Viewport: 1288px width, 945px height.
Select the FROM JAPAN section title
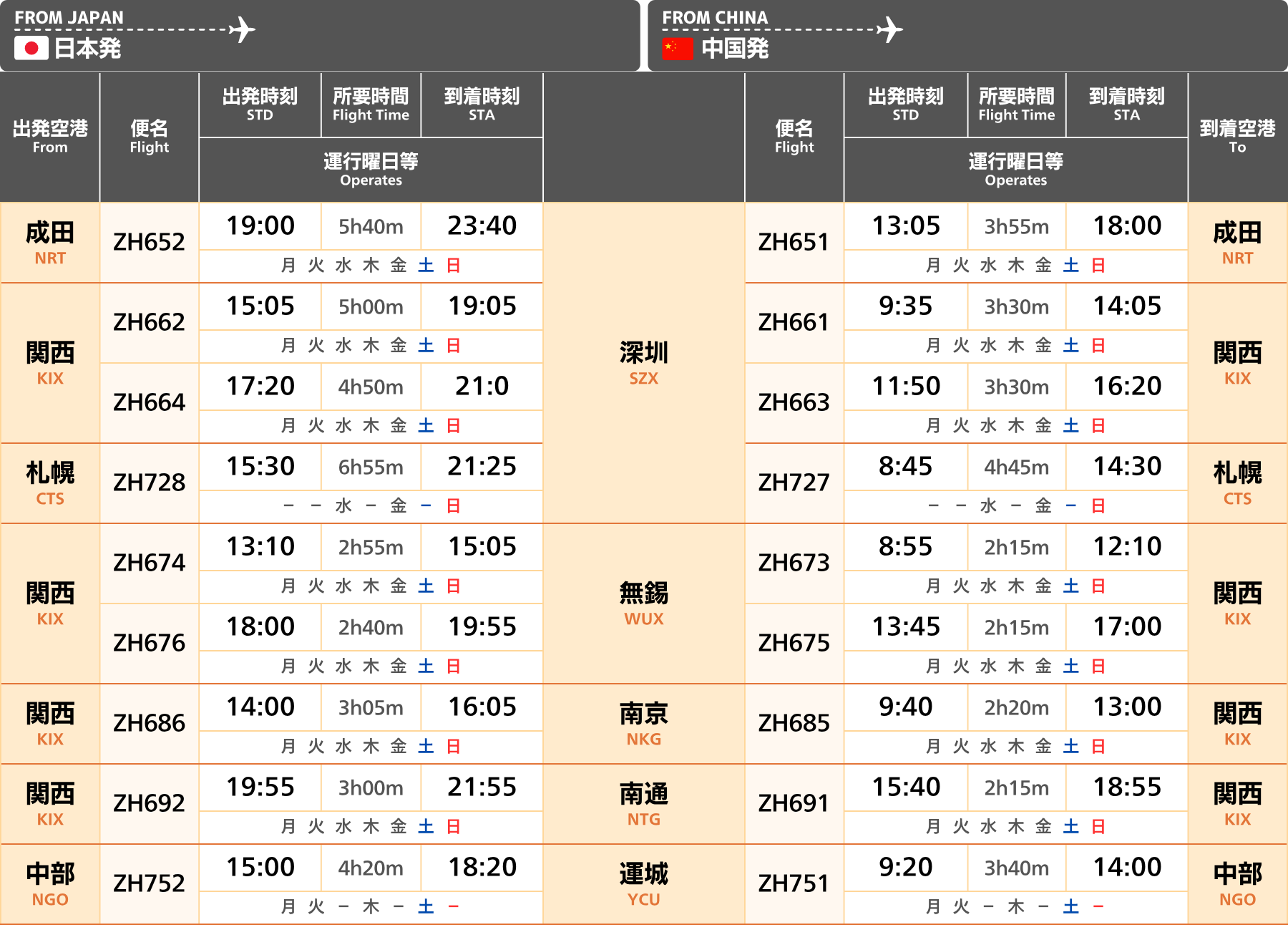[x=69, y=17]
